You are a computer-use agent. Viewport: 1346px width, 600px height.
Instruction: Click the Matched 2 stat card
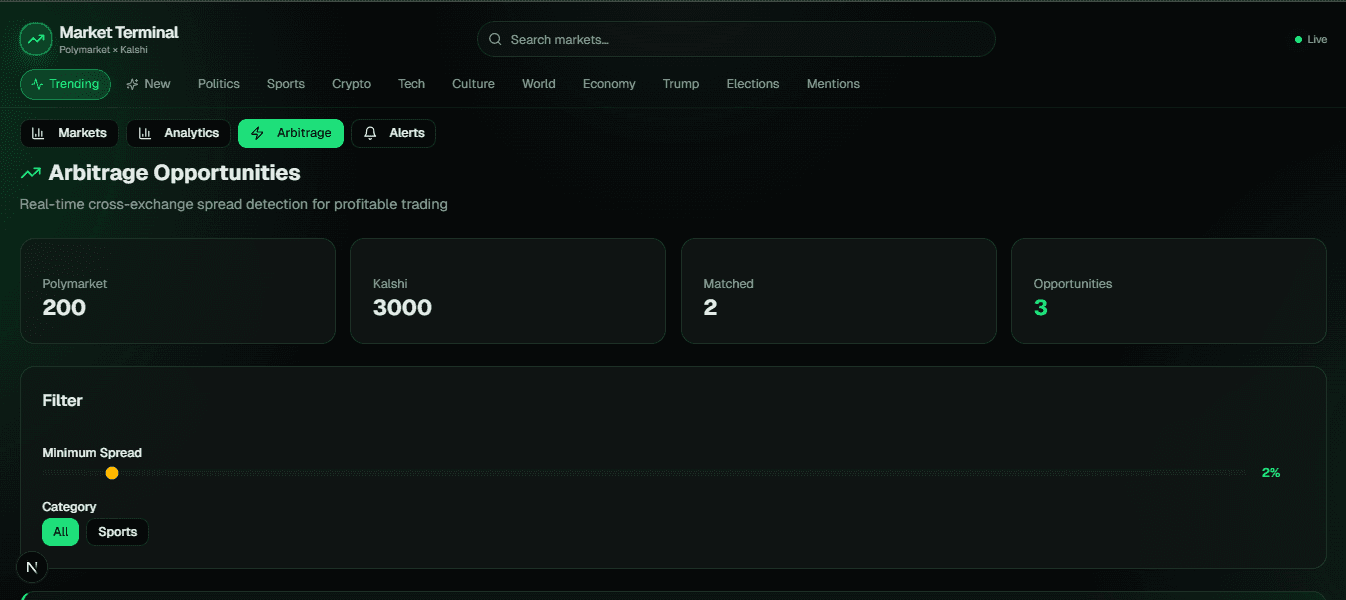(x=839, y=291)
